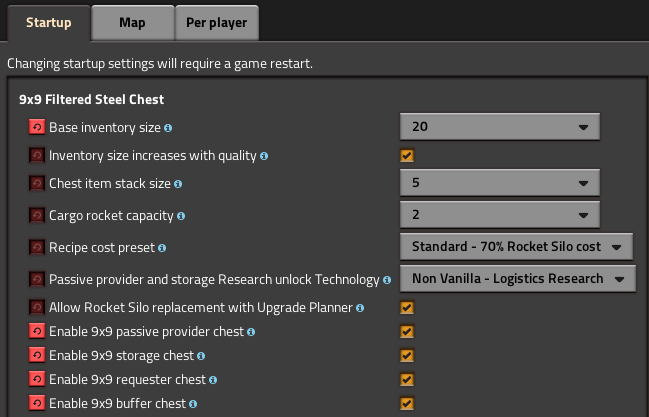Uncheck Enable 9x9 buffer chest
This screenshot has height=417, width=649.
coord(407,403)
